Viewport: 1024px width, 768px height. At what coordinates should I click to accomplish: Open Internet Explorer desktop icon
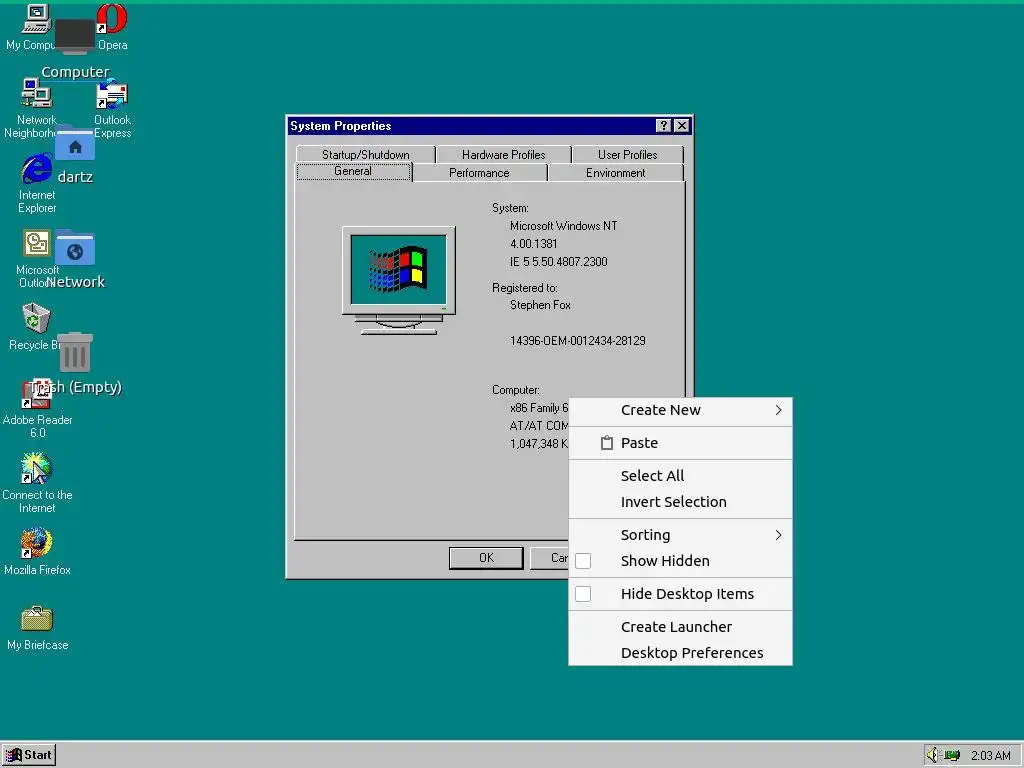pos(37,168)
